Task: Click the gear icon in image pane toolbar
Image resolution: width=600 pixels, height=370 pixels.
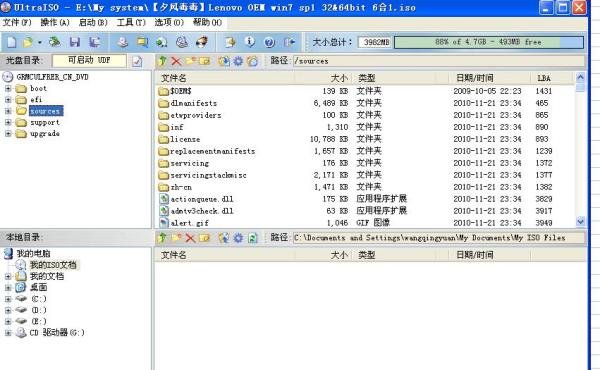Action: click(x=238, y=61)
